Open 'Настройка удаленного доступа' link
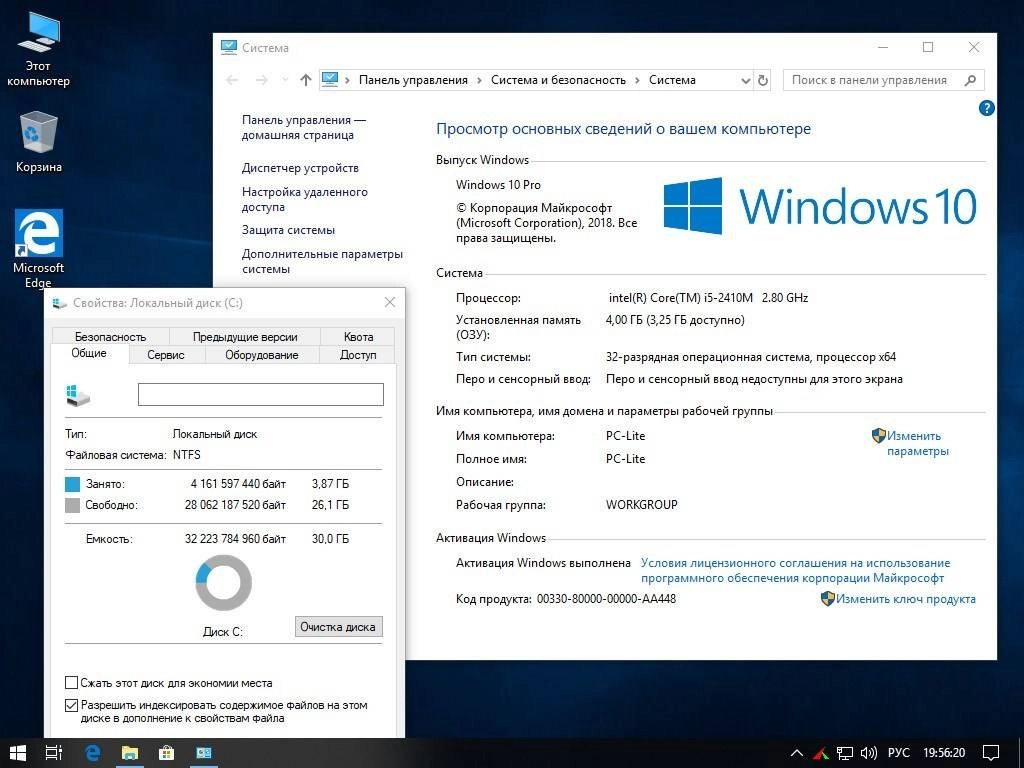 304,199
